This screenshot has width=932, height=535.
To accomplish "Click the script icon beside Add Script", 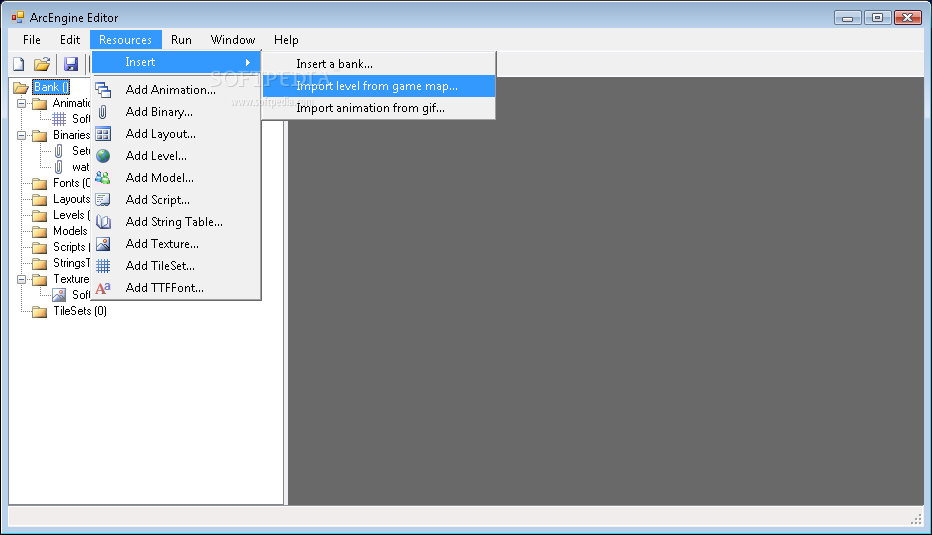I will pyautogui.click(x=103, y=200).
